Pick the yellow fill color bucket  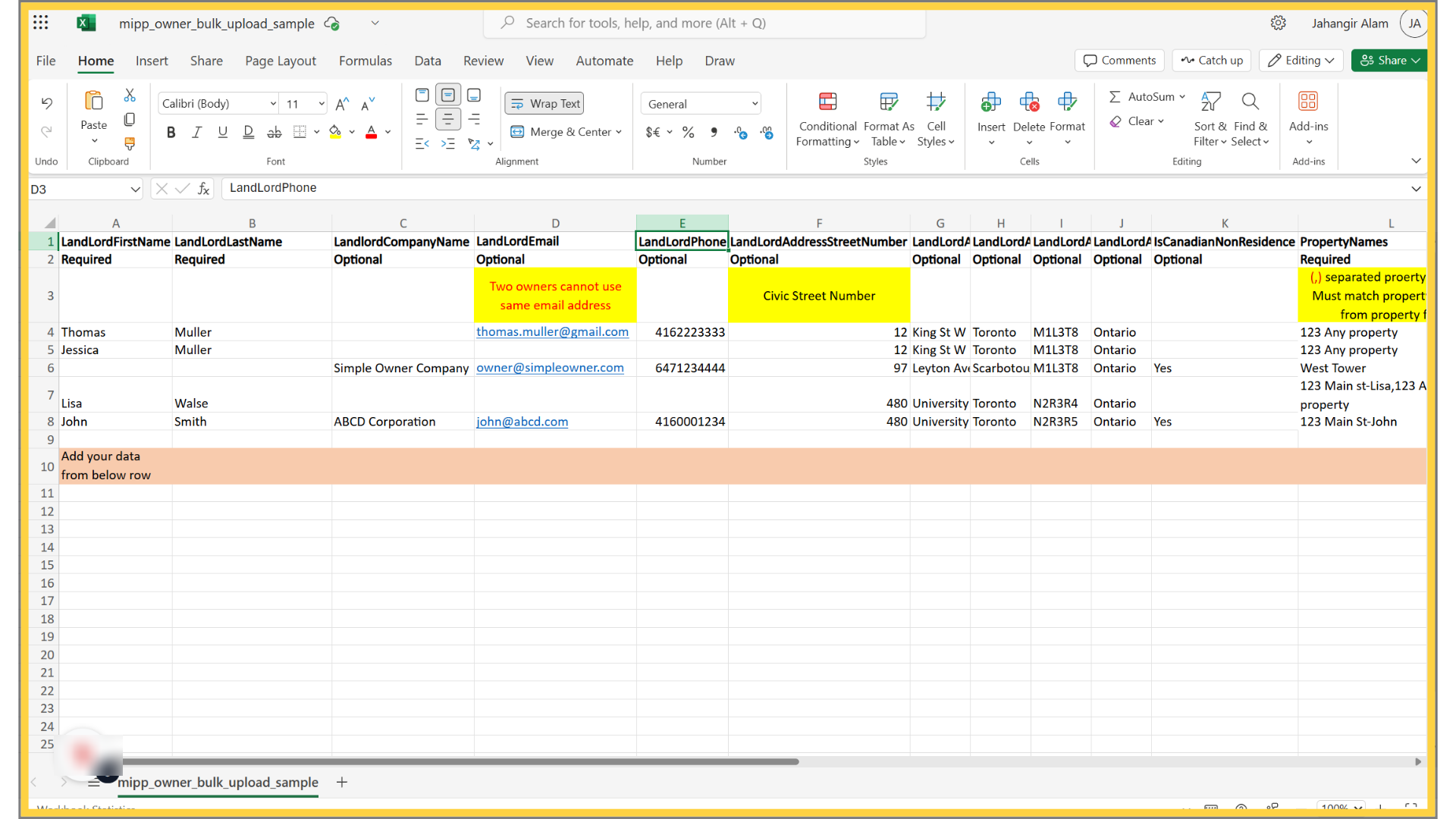[335, 132]
